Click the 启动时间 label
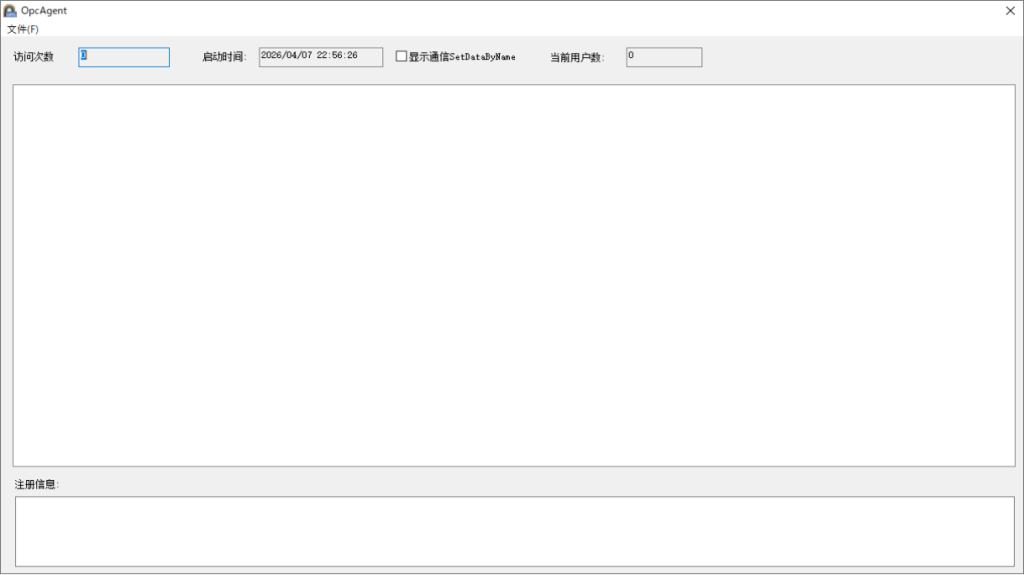1024x575 pixels. coord(224,57)
